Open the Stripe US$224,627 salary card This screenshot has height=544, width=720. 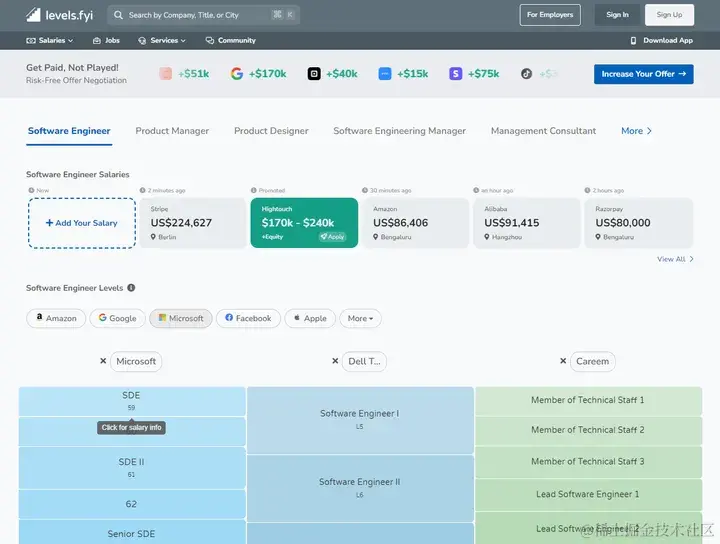pos(193,223)
